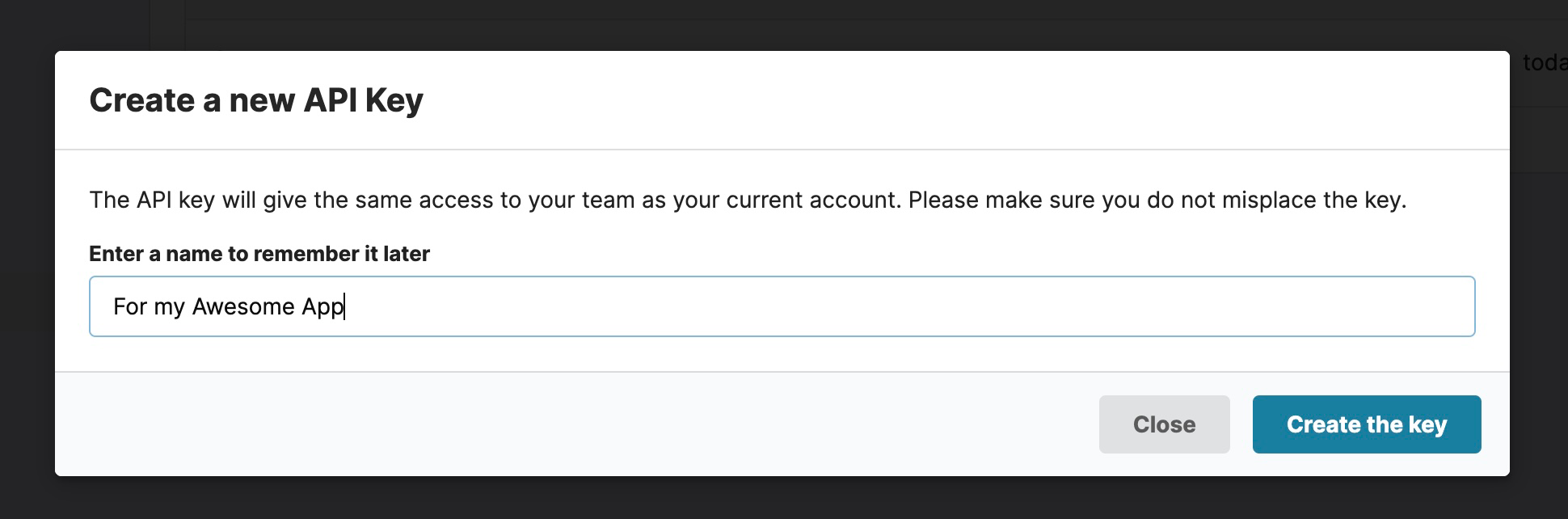Confirm key creation with the blue button
Viewport: 1568px width, 519px height.
(1366, 424)
